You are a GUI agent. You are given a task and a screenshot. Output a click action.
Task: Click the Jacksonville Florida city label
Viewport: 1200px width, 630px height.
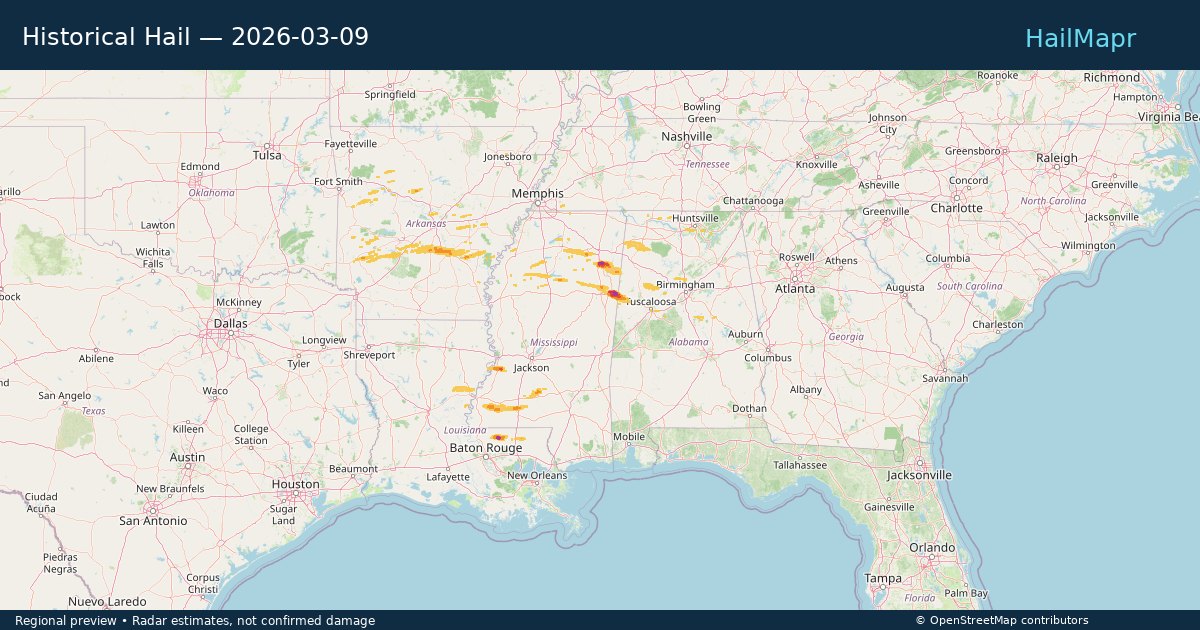pyautogui.click(x=918, y=475)
